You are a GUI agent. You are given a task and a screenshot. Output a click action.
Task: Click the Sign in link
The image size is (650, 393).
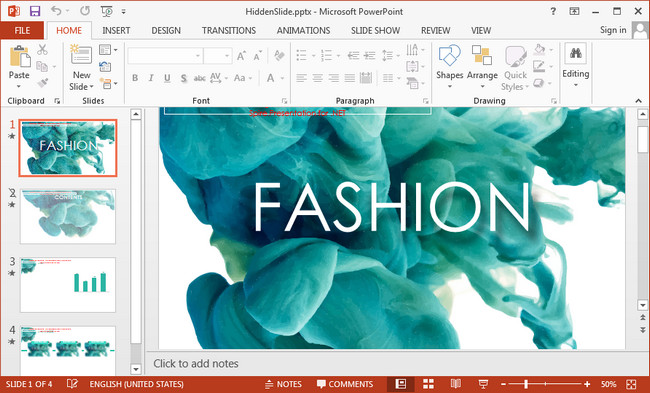pos(613,30)
